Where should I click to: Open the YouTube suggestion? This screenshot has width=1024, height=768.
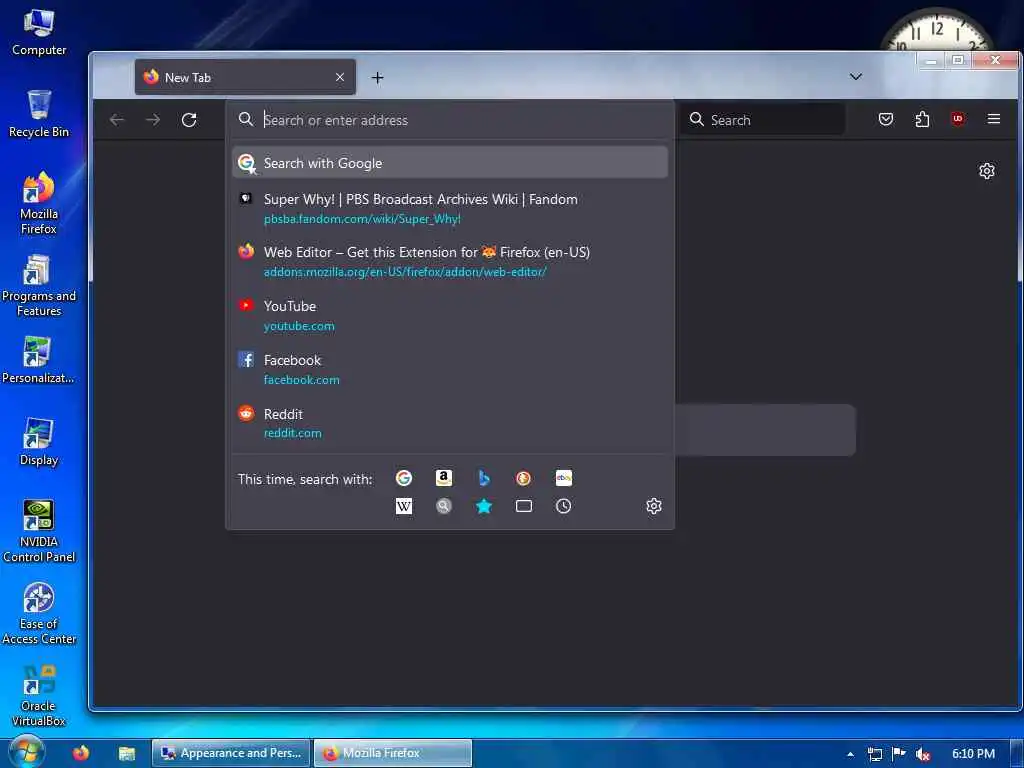(x=450, y=315)
